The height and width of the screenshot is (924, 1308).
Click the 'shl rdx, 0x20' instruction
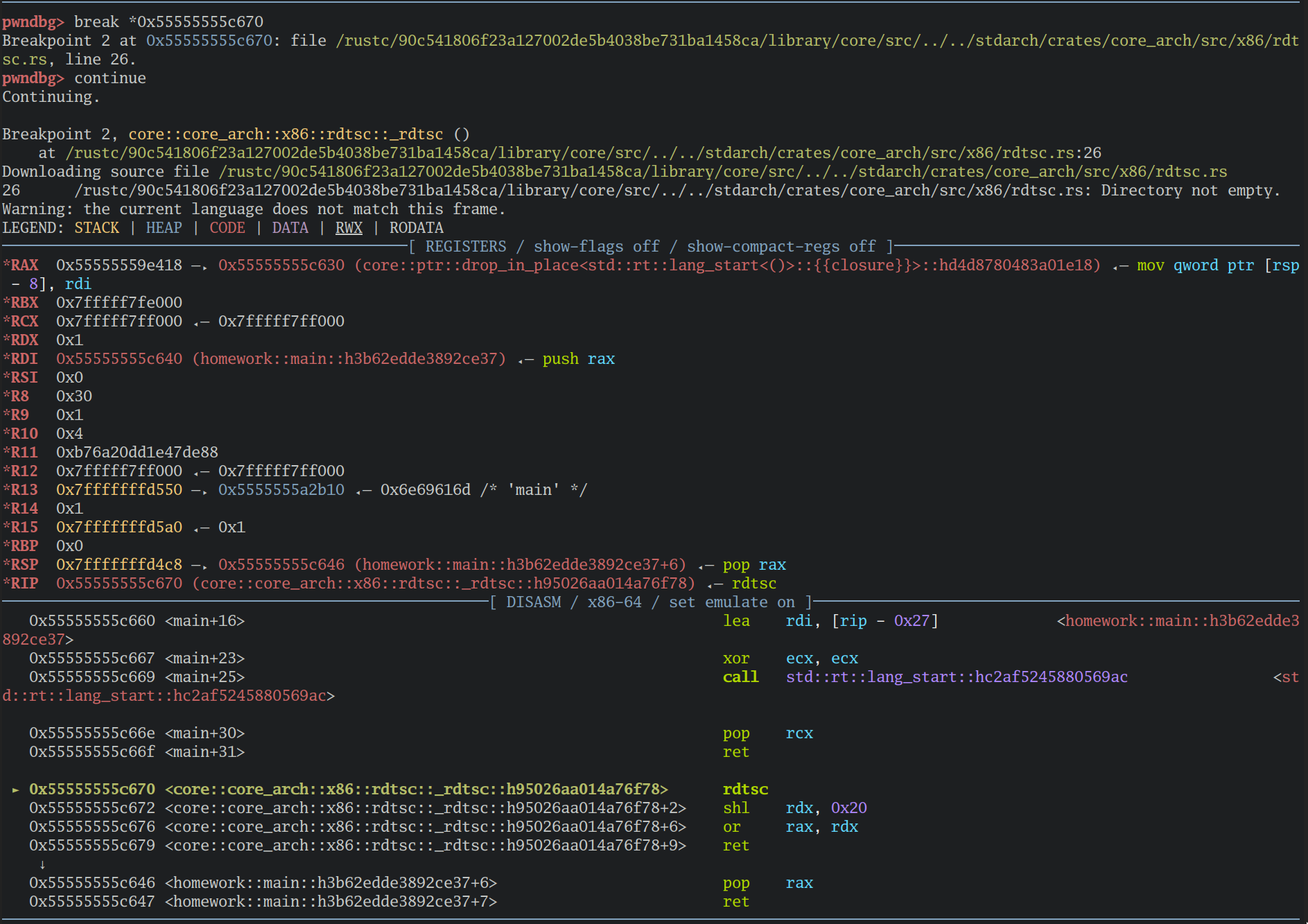pyautogui.click(x=795, y=808)
